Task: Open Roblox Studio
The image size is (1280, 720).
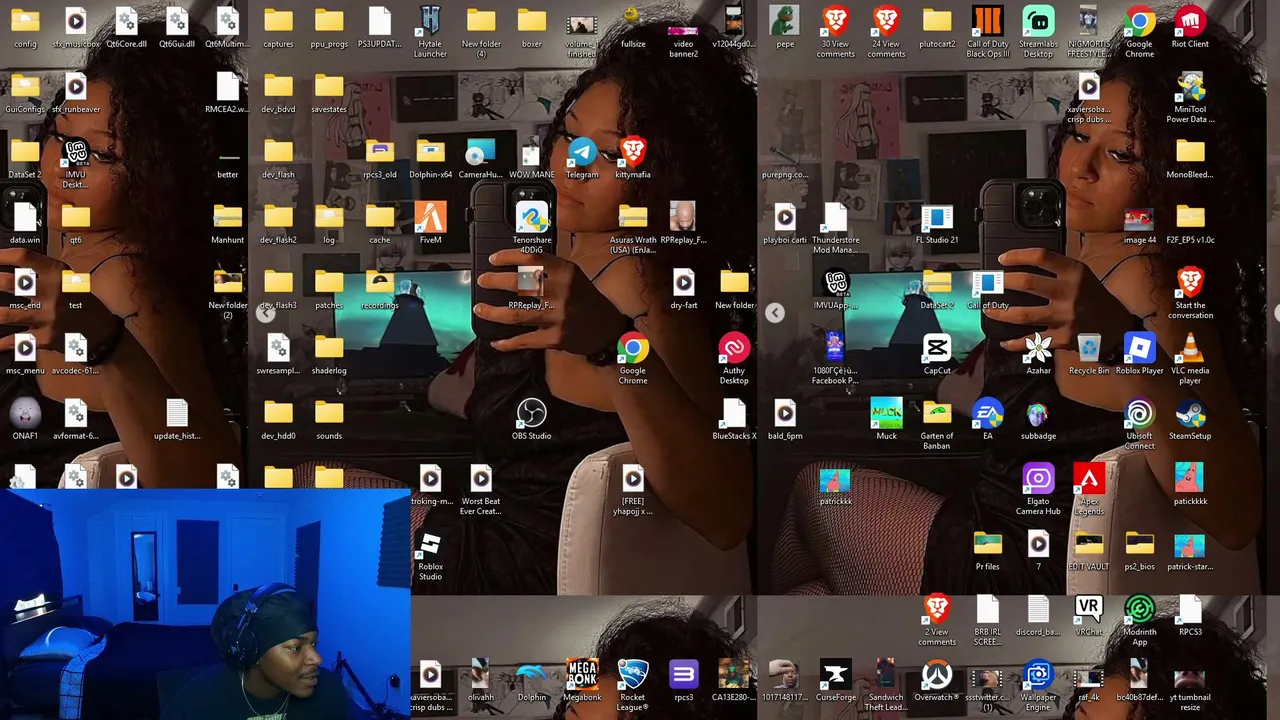Action: point(430,554)
